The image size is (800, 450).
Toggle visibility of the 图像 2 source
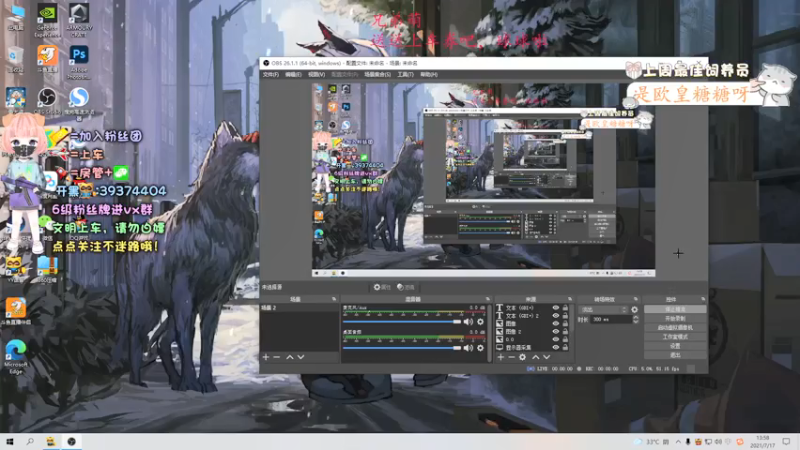click(x=556, y=332)
